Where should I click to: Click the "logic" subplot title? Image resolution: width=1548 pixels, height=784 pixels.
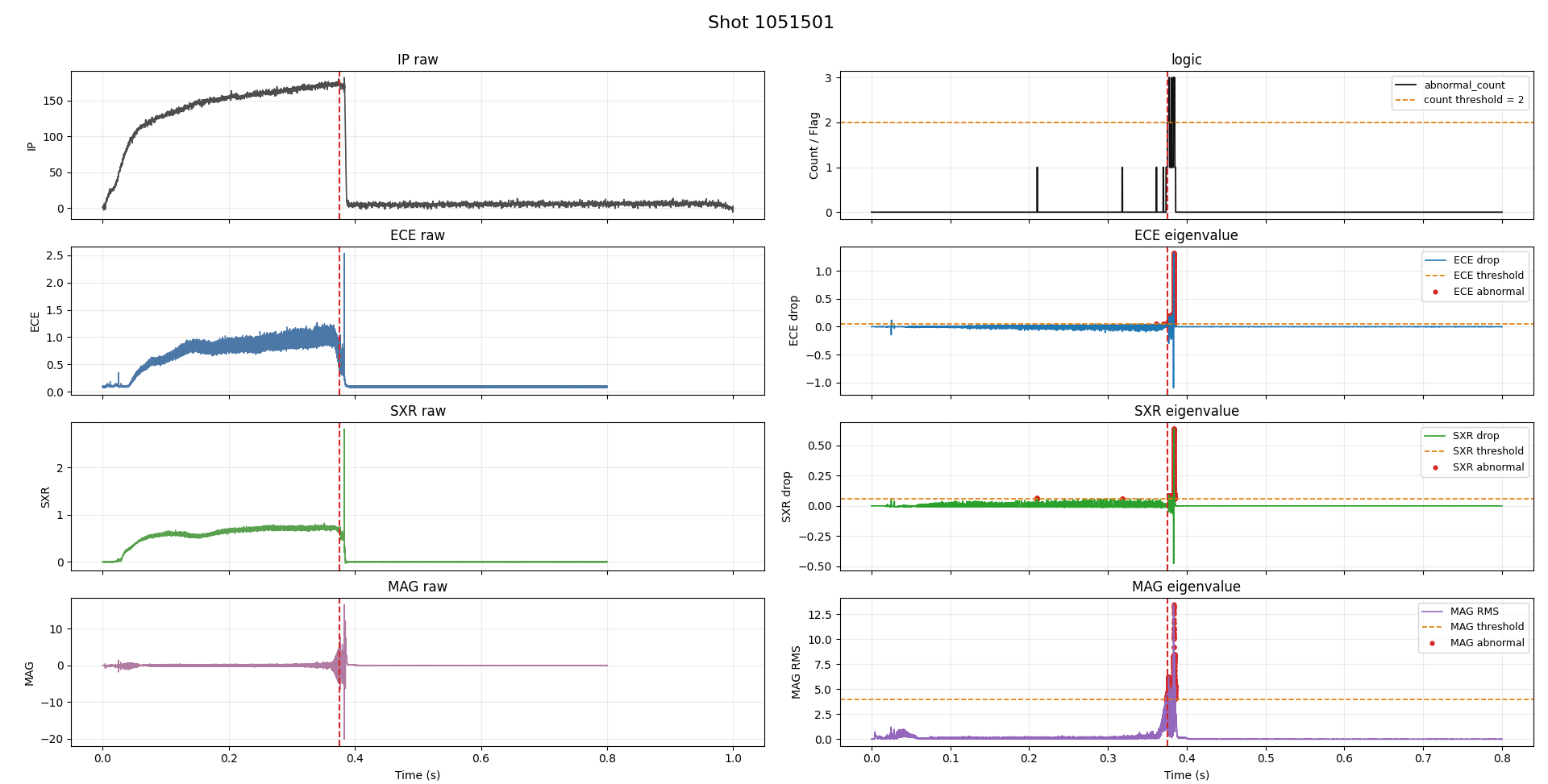click(x=1186, y=60)
